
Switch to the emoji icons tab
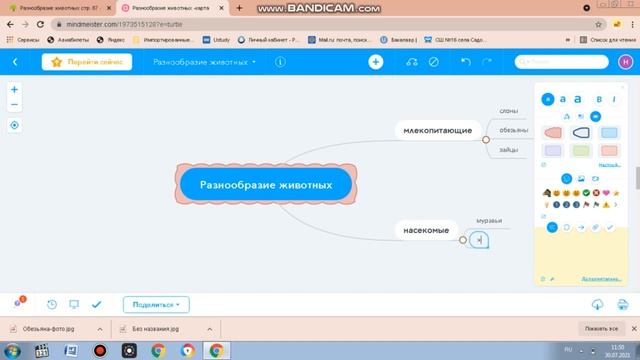[567, 178]
